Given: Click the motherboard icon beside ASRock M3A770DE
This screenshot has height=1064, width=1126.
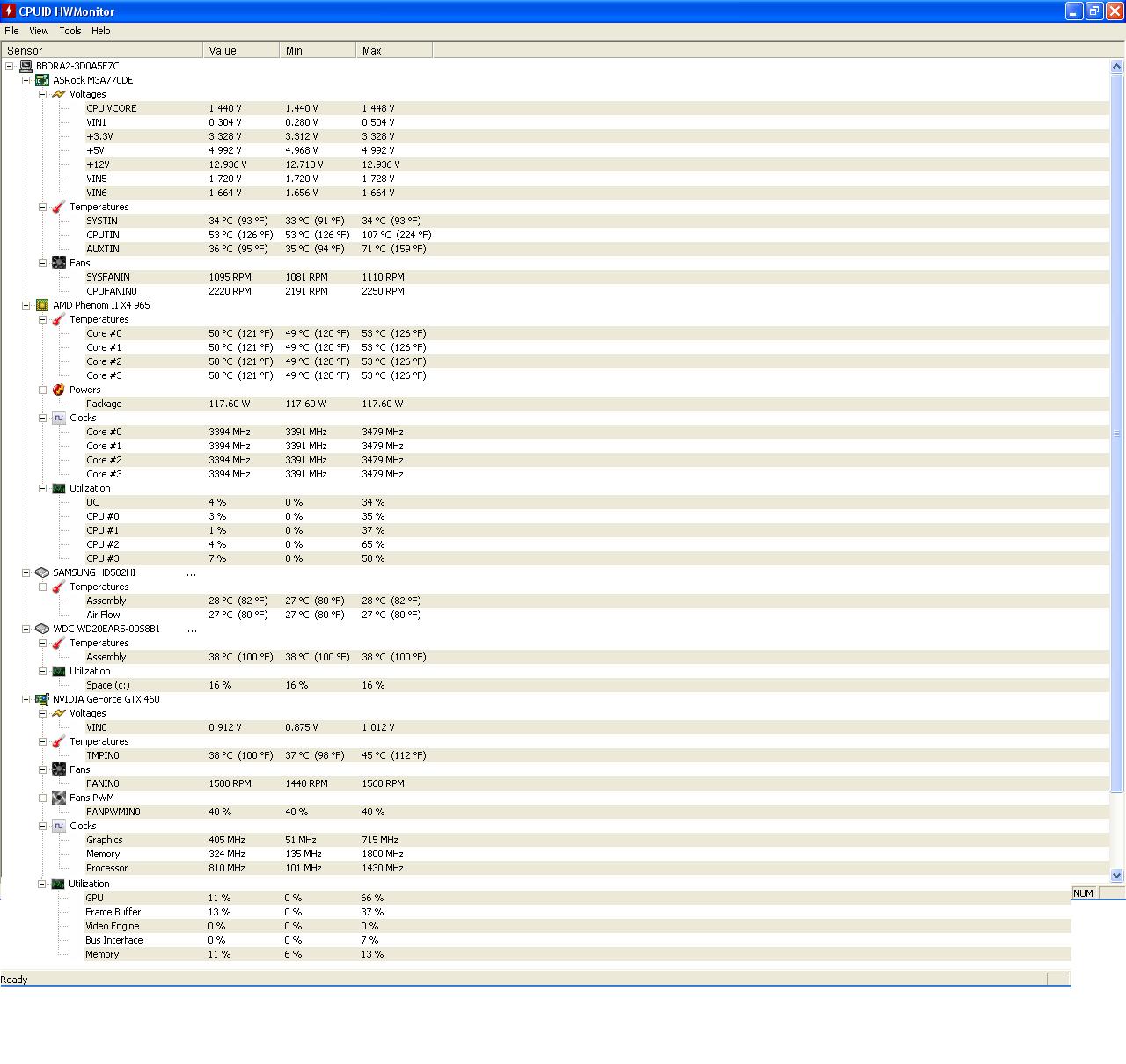Looking at the screenshot, I should pyautogui.click(x=41, y=80).
